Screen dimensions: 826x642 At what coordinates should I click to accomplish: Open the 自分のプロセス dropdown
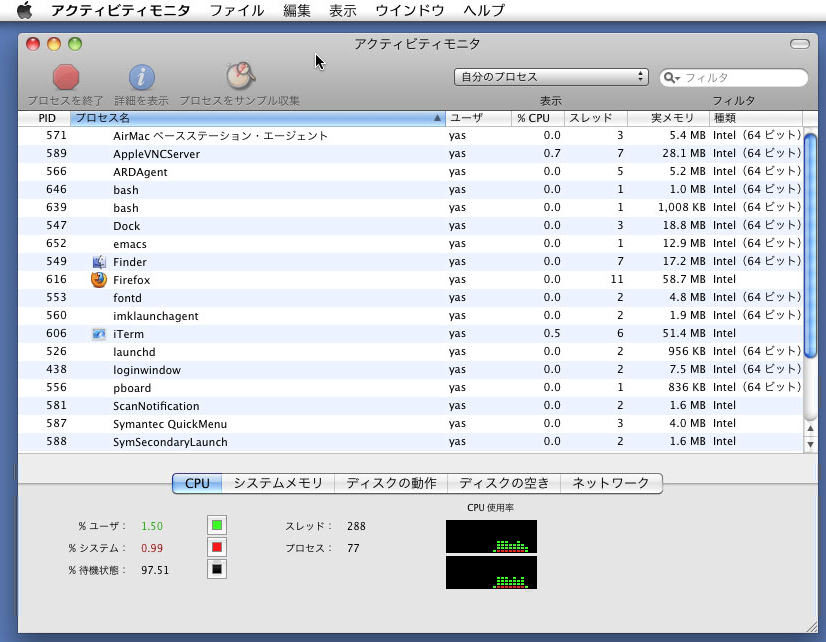click(551, 77)
